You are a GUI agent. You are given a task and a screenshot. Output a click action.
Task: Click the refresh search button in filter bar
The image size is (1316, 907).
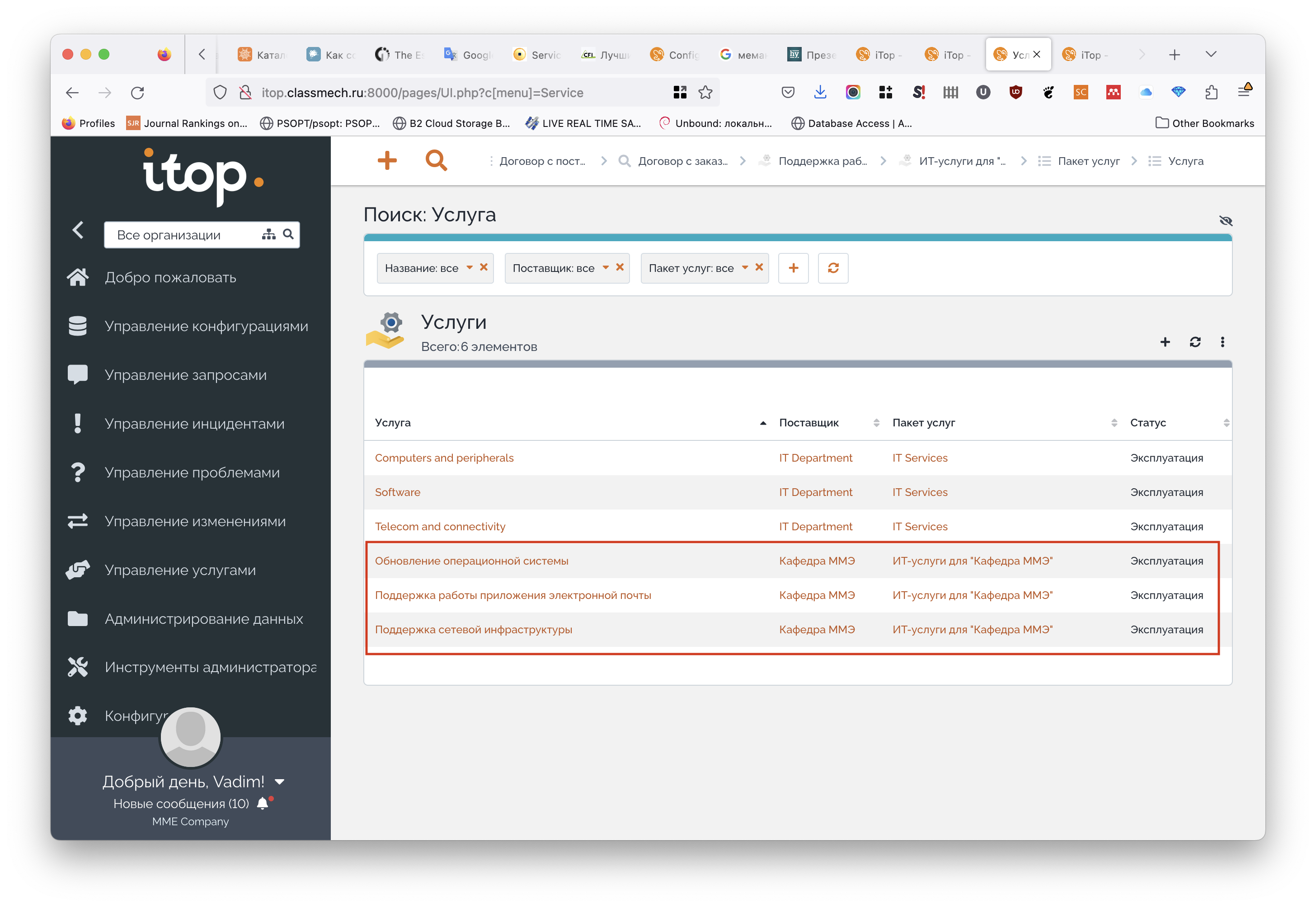(833, 268)
